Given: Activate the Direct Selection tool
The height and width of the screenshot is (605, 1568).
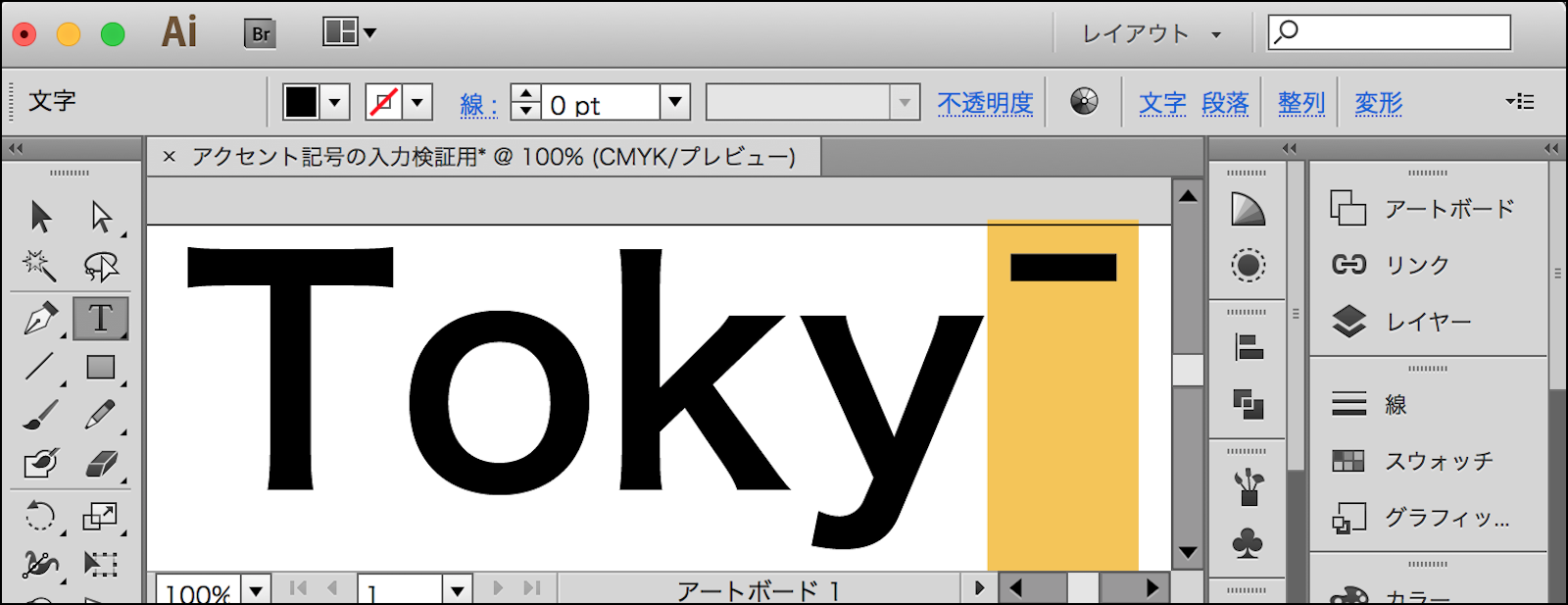Looking at the screenshot, I should tap(101, 217).
